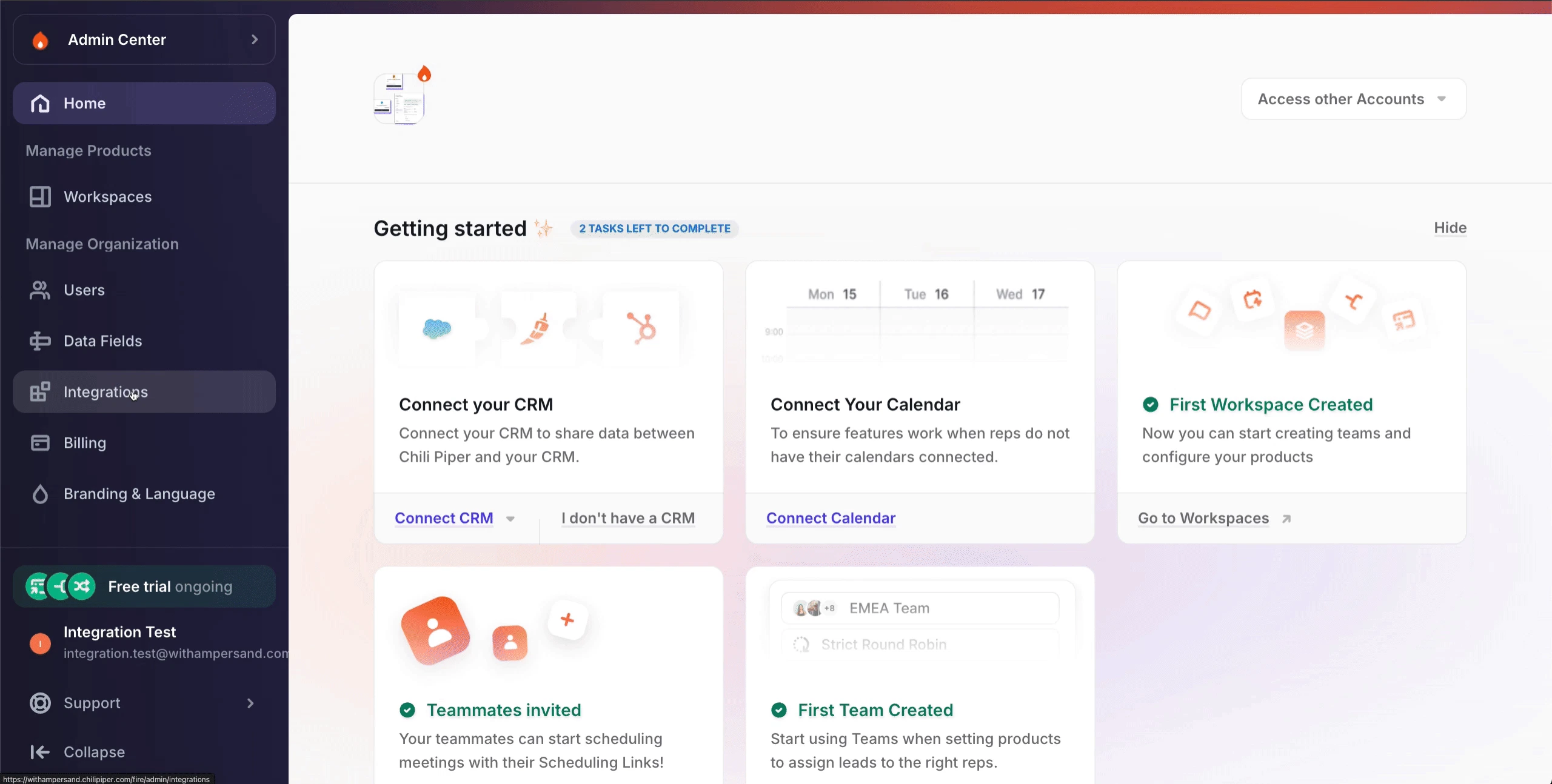Click the Branding & Language droplet icon

(x=40, y=494)
